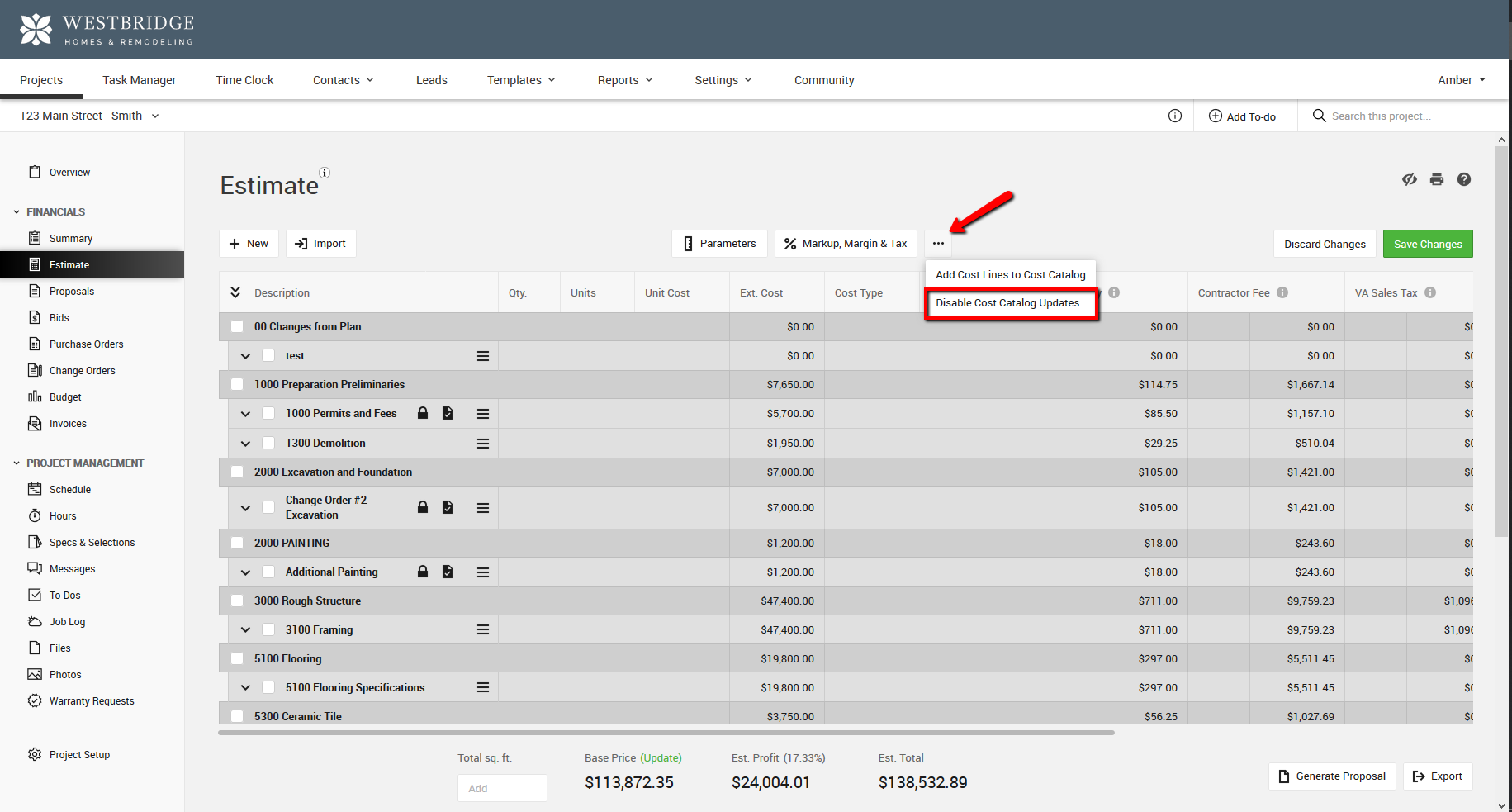Image resolution: width=1512 pixels, height=812 pixels.
Task: Open hamburger menu for 1300 Demolition row
Action: coord(483,444)
